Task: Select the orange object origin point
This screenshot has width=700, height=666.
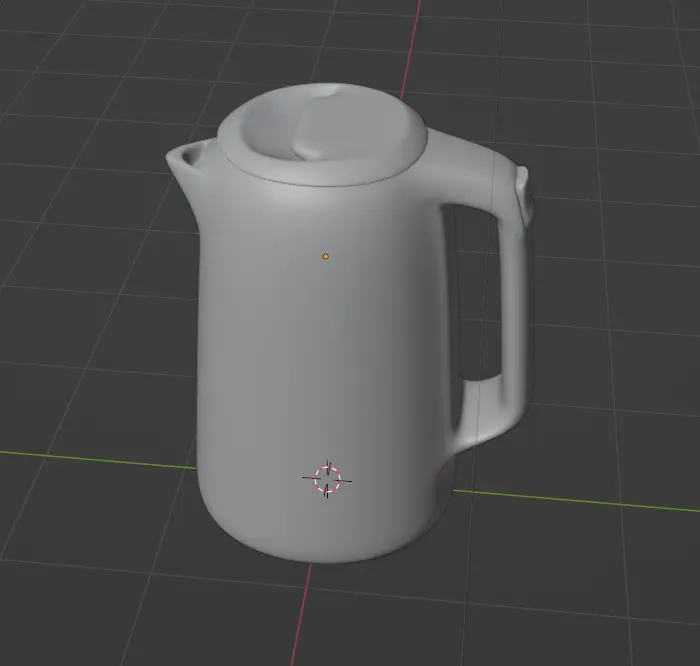Action: (x=325, y=257)
